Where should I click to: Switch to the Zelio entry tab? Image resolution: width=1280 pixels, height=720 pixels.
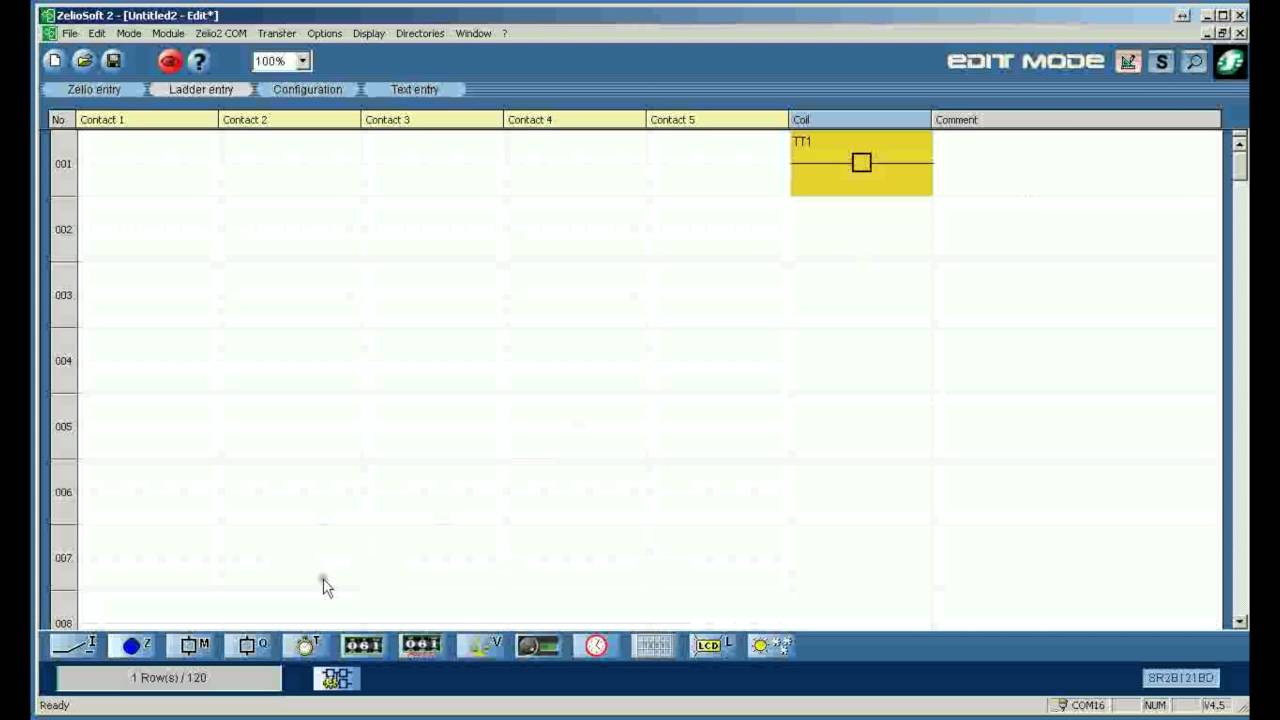click(x=94, y=89)
